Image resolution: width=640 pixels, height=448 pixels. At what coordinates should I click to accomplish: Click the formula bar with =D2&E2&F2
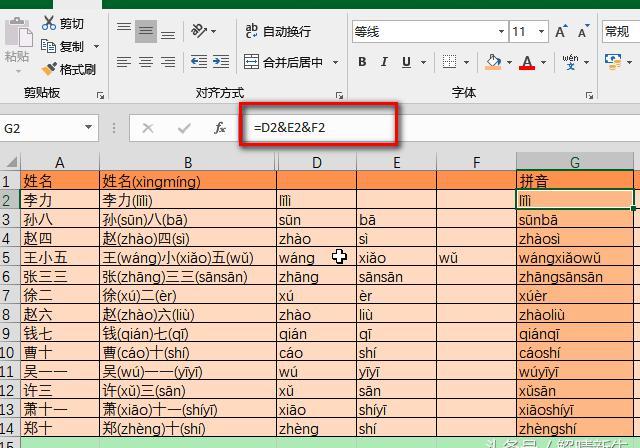(441, 128)
